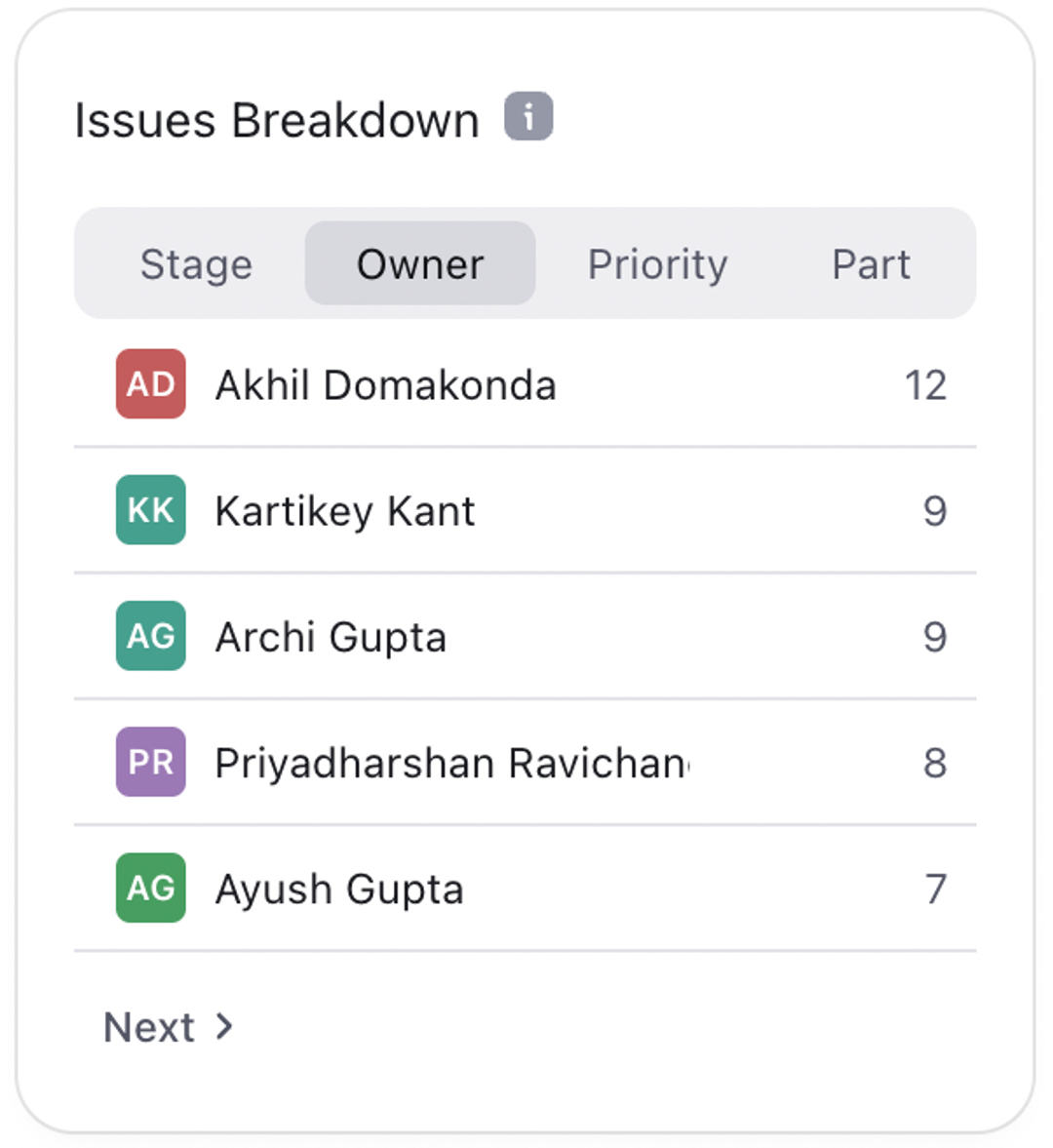Viewport: 1053px width, 1148px height.
Task: Click the issue count 7
Action: 935,889
